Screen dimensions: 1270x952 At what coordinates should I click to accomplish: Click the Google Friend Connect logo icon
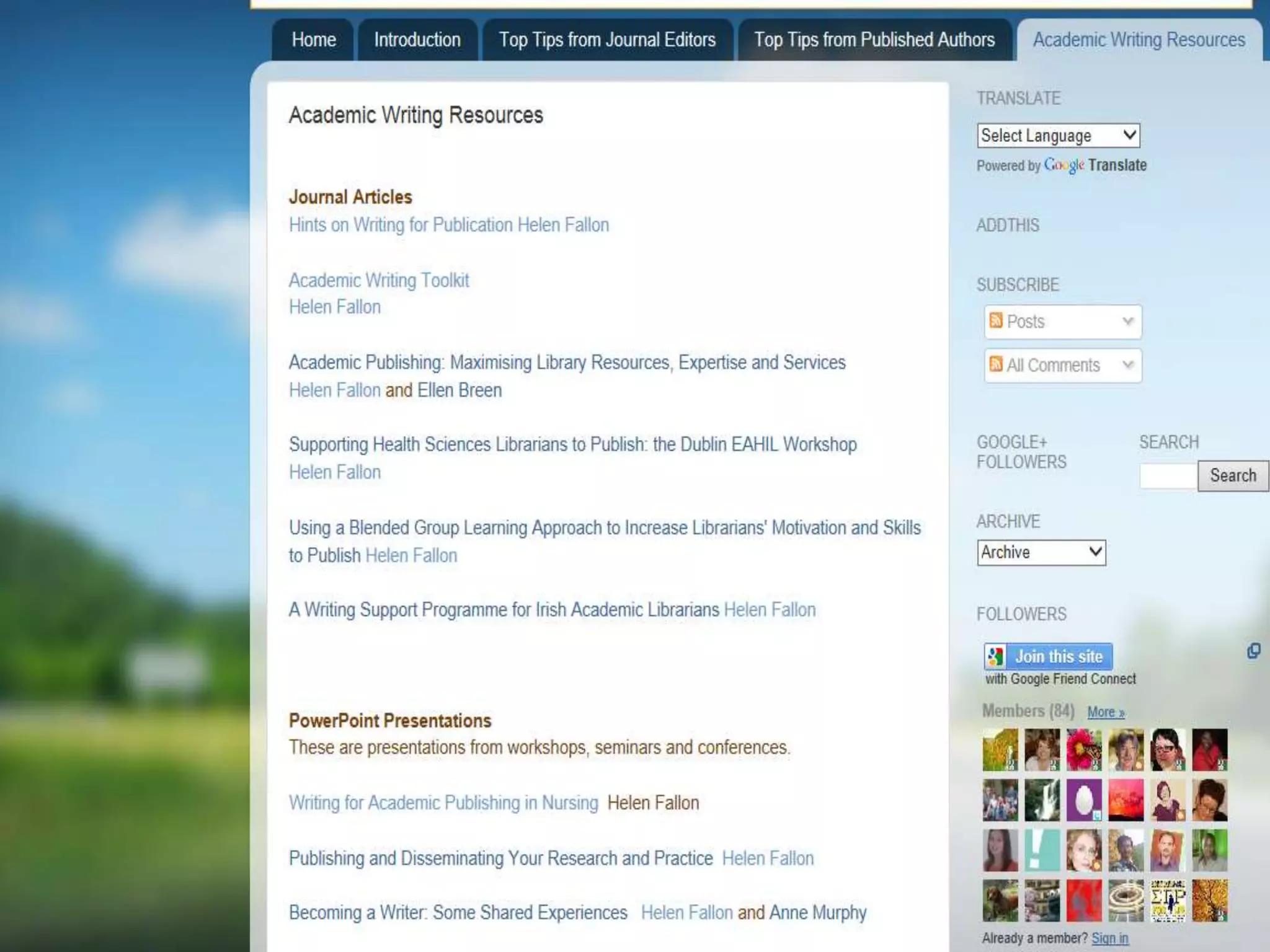995,656
